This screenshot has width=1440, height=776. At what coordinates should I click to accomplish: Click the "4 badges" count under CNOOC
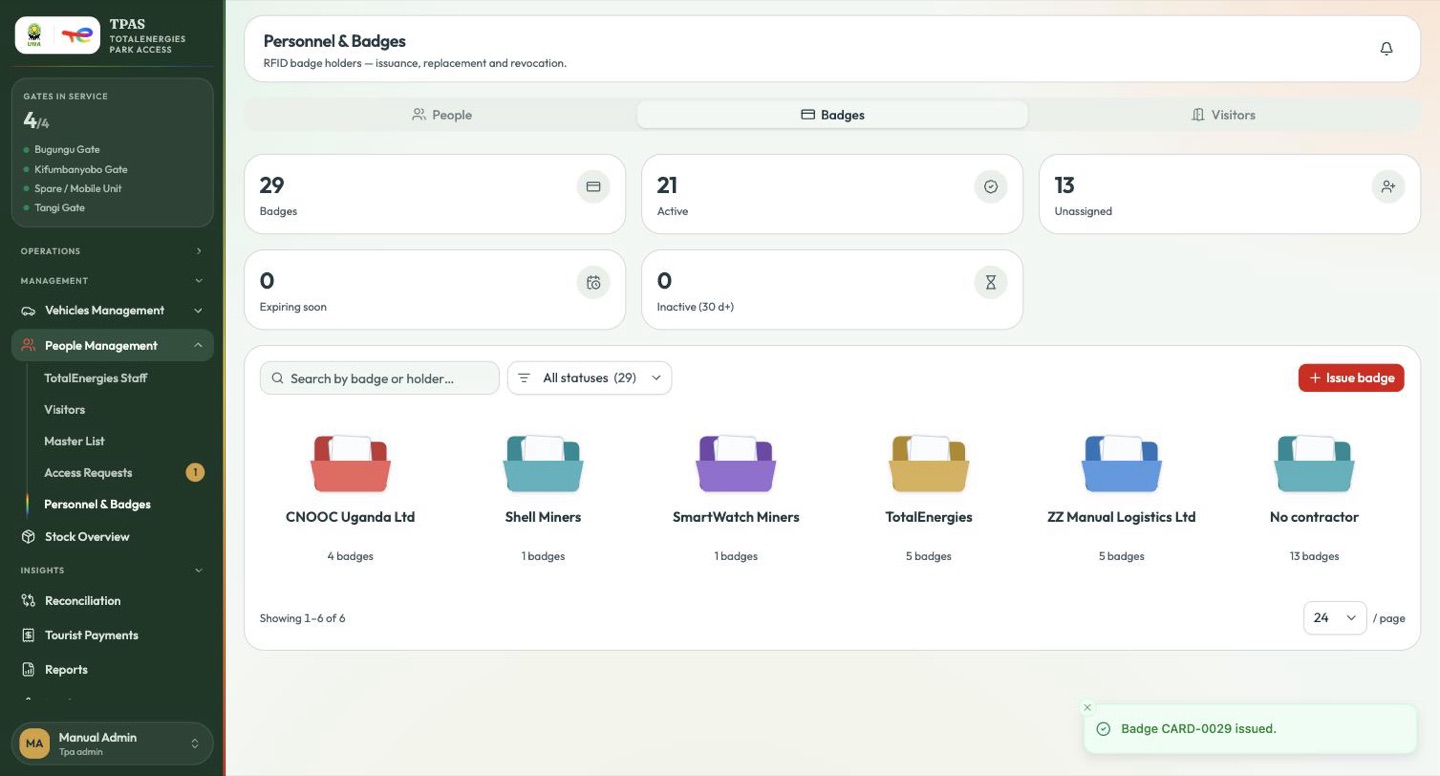[x=350, y=556]
